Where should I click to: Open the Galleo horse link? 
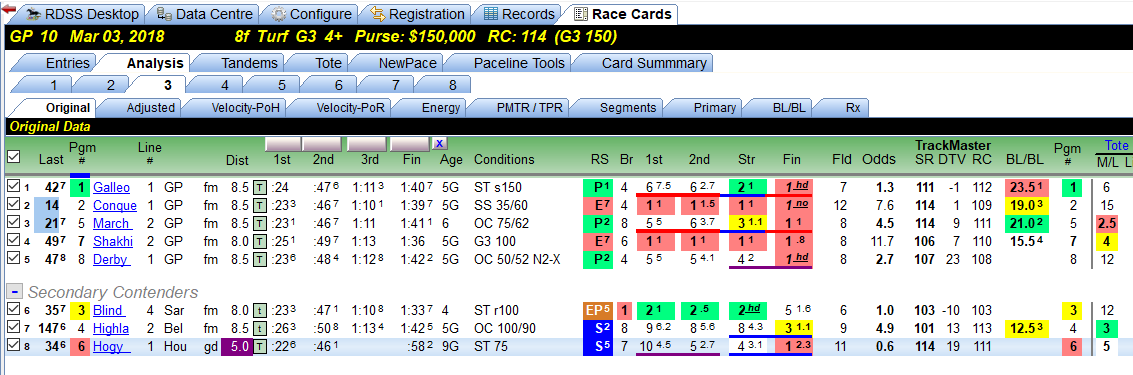point(111,188)
